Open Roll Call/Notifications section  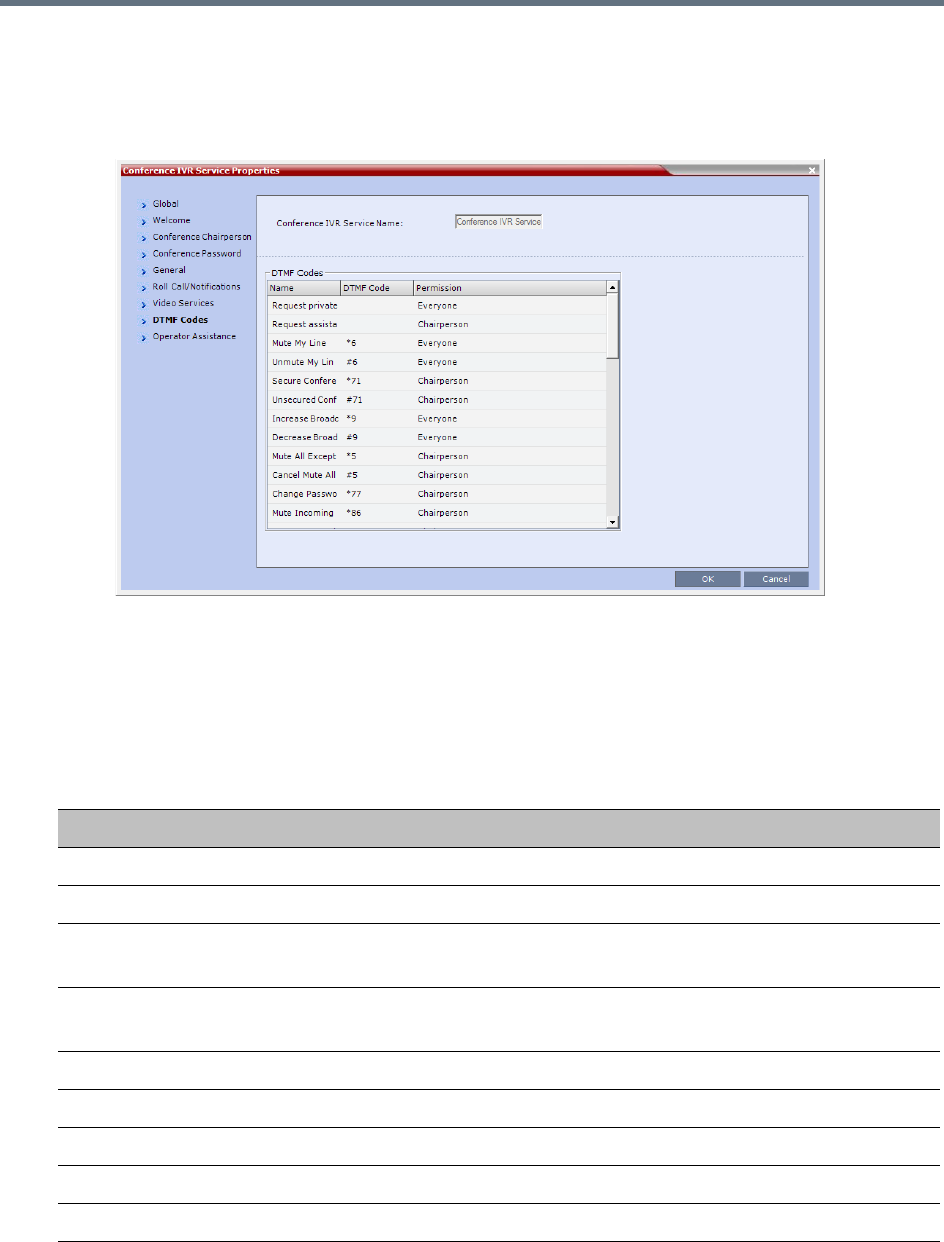pos(196,287)
